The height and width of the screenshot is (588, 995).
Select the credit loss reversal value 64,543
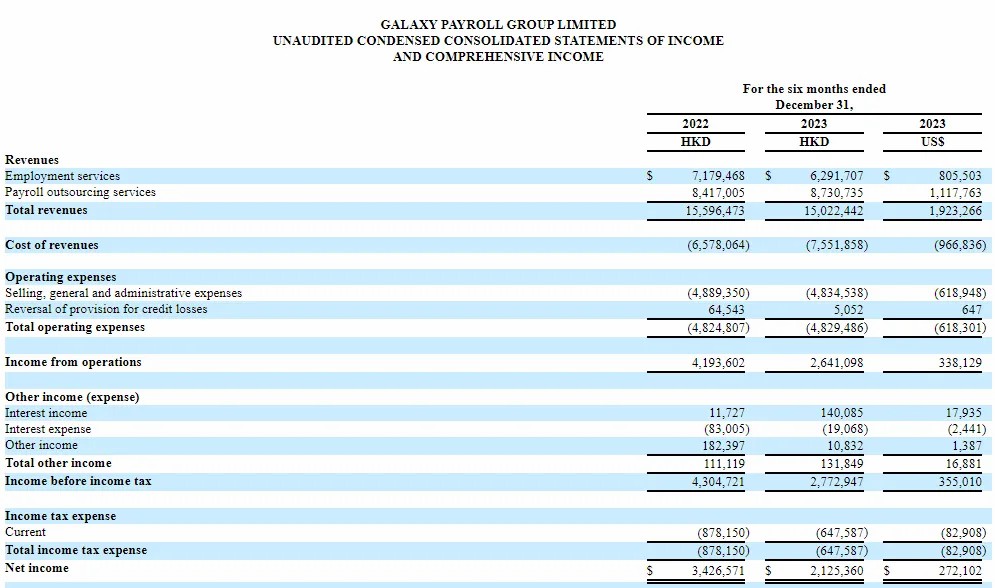(727, 310)
